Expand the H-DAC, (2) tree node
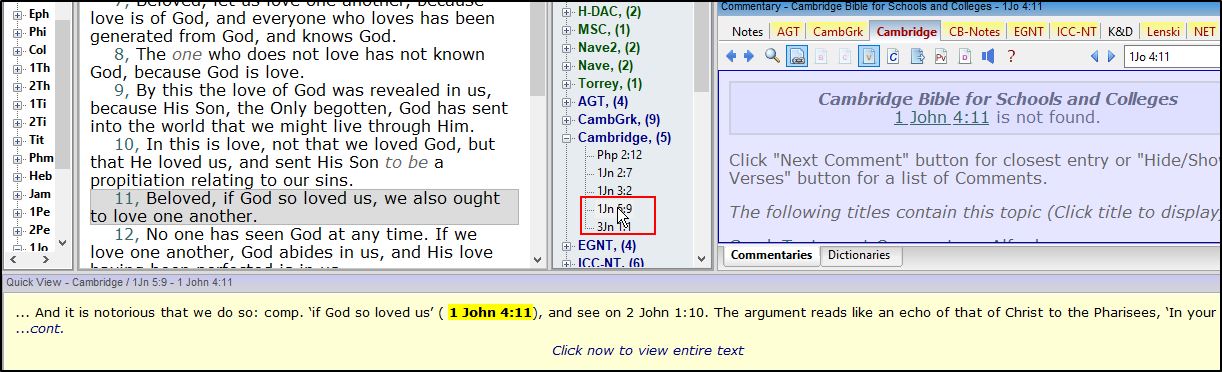Viewport: 1222px width, 372px height. point(568,11)
